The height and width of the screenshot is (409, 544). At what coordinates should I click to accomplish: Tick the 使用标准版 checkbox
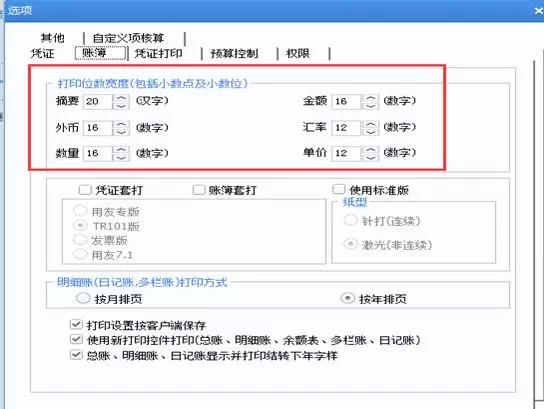coord(338,189)
